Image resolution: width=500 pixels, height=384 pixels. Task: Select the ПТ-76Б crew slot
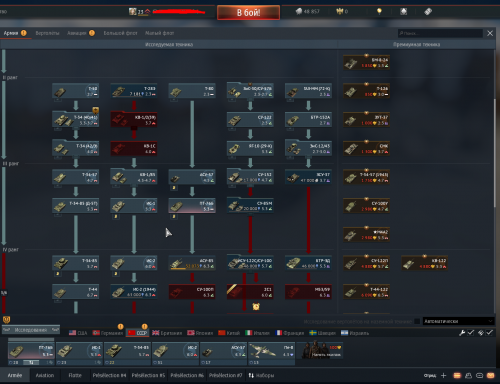(31, 353)
